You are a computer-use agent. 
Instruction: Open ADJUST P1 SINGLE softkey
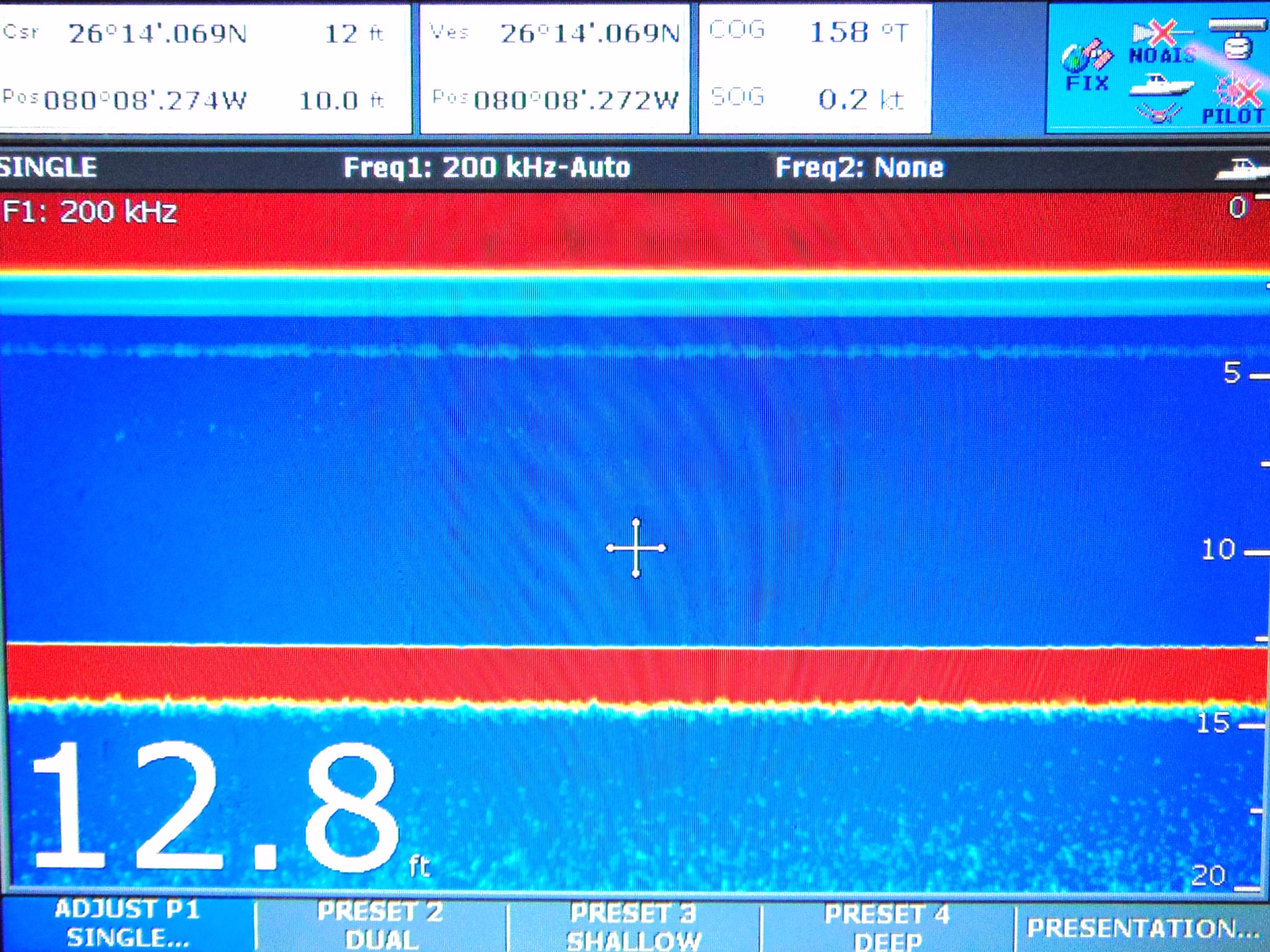tap(127, 924)
